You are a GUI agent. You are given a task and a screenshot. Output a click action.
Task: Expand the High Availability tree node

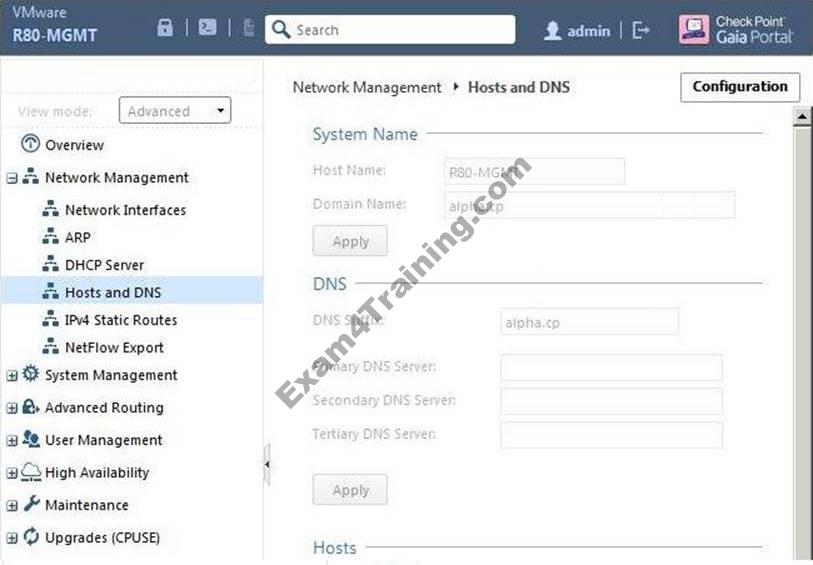tap(12, 473)
